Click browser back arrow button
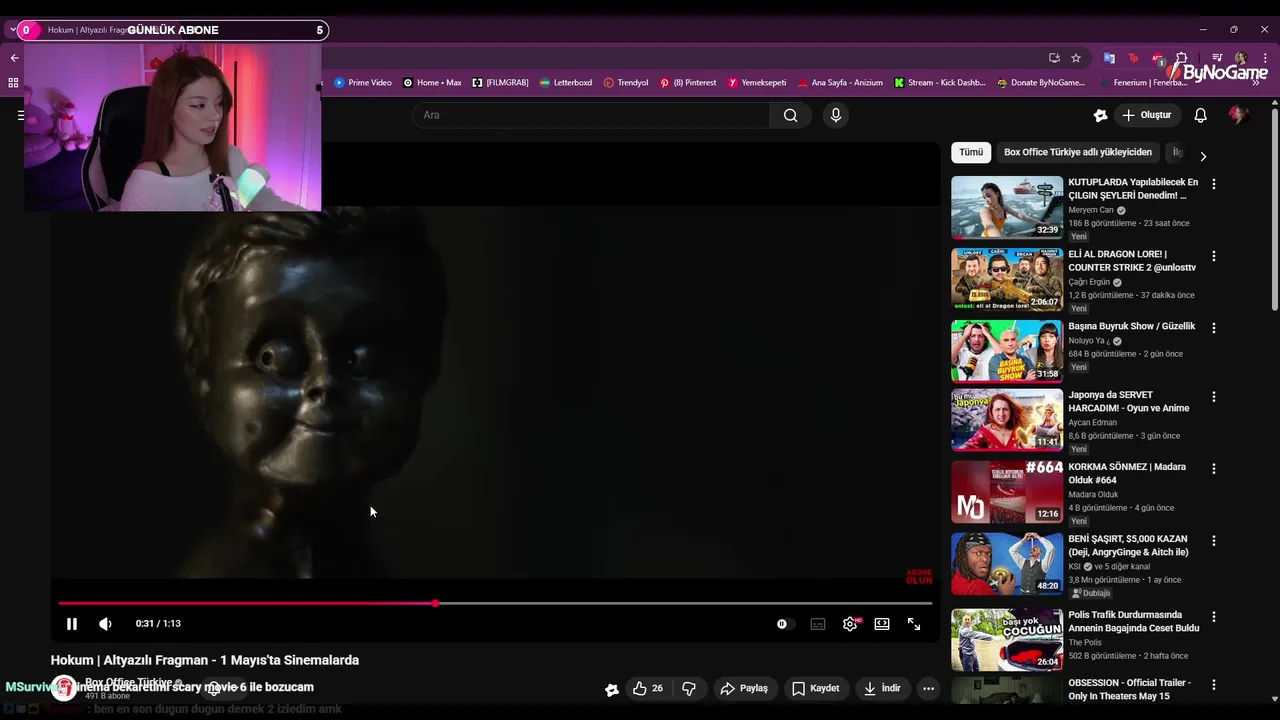The width and height of the screenshot is (1280, 720). (14, 58)
